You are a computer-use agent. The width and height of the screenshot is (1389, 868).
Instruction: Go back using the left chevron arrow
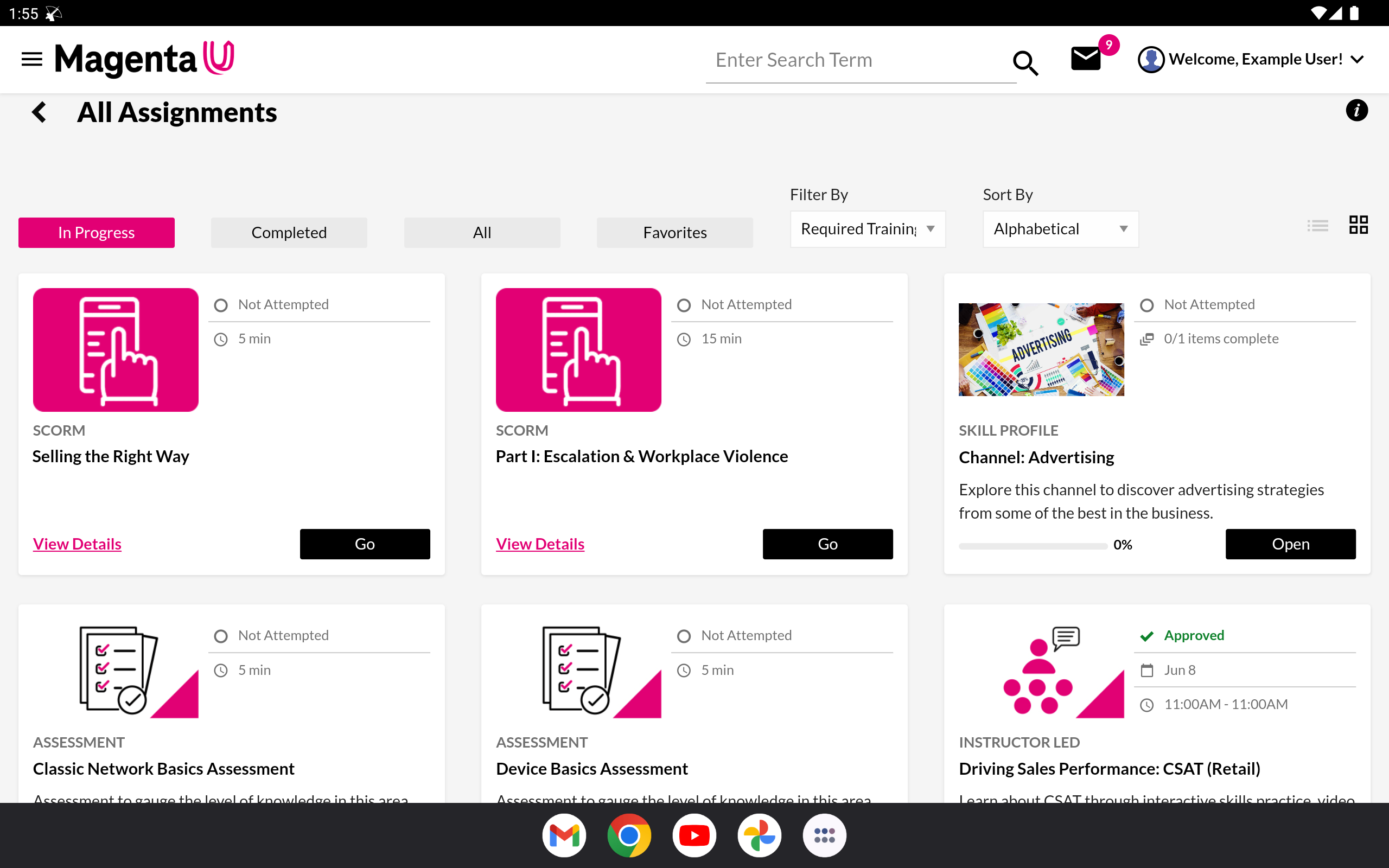click(x=39, y=112)
